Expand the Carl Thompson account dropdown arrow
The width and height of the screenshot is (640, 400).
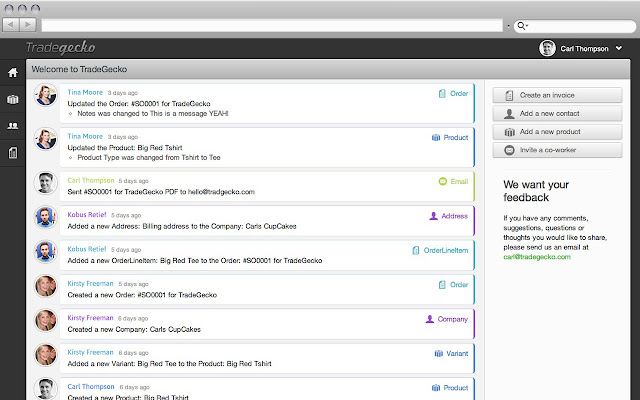pos(619,48)
